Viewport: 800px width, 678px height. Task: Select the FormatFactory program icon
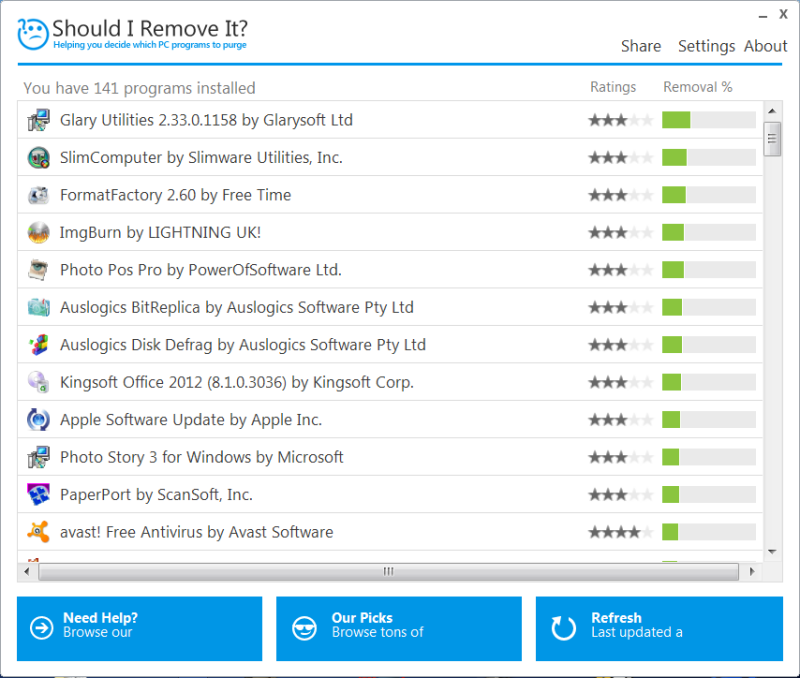(x=38, y=195)
